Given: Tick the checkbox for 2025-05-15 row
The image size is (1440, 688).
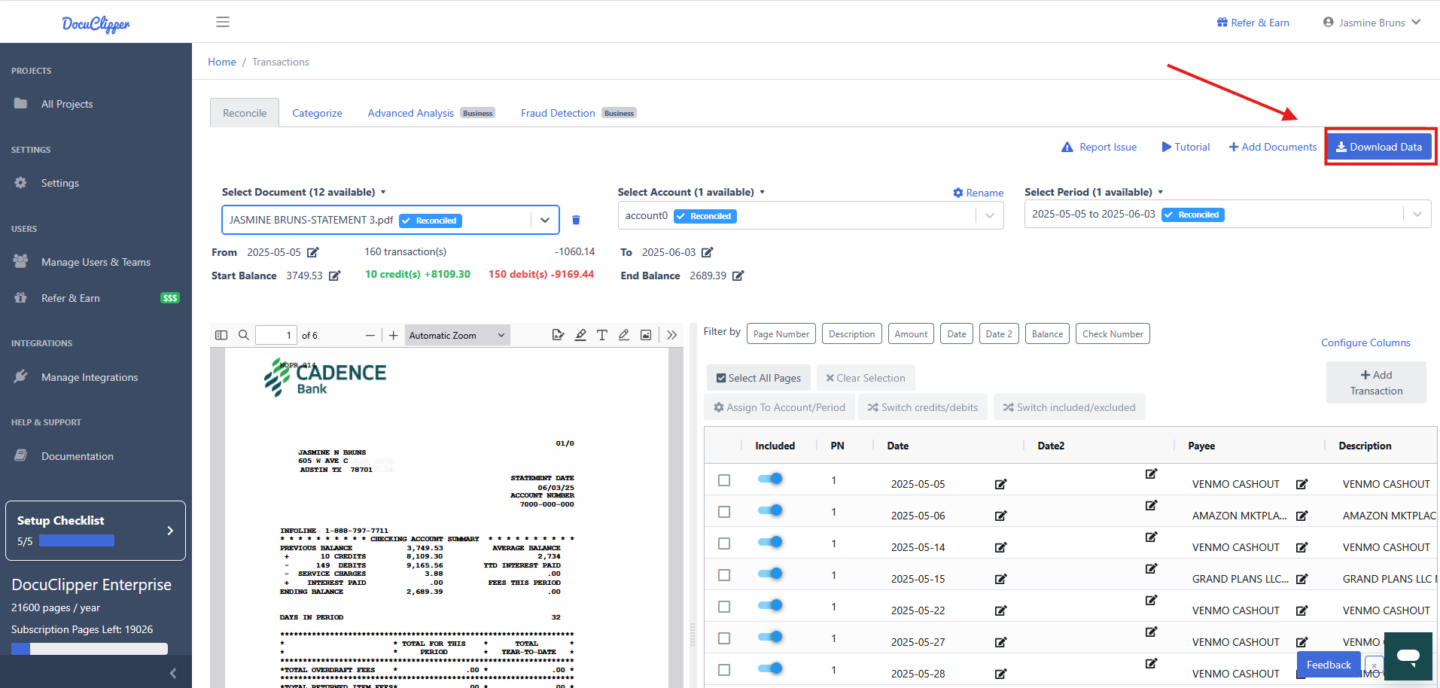Looking at the screenshot, I should coord(724,575).
